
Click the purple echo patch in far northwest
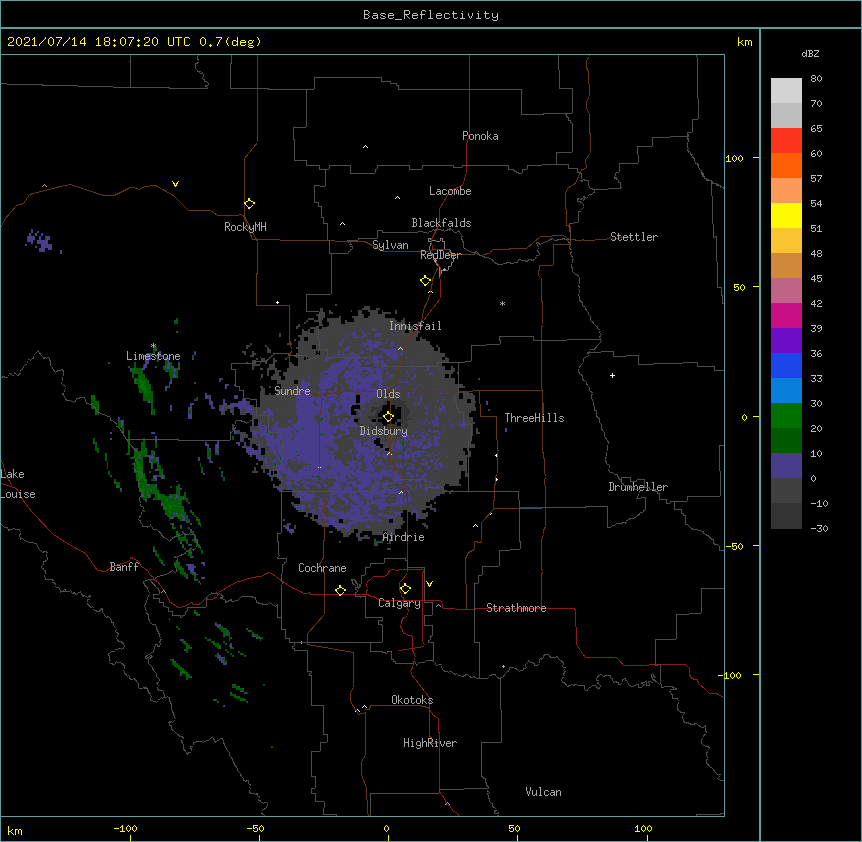coord(40,241)
